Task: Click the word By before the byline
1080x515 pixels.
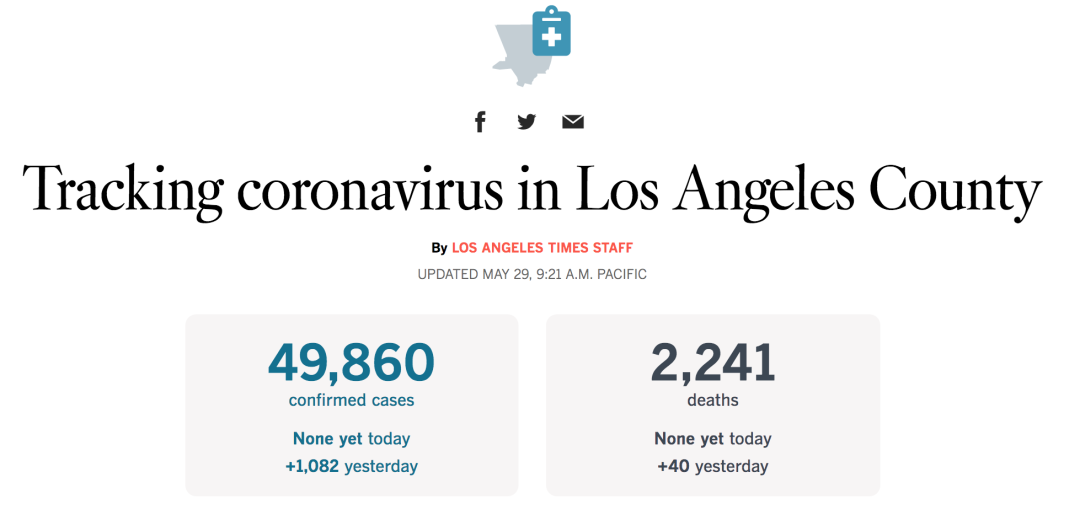Action: pyautogui.click(x=439, y=248)
